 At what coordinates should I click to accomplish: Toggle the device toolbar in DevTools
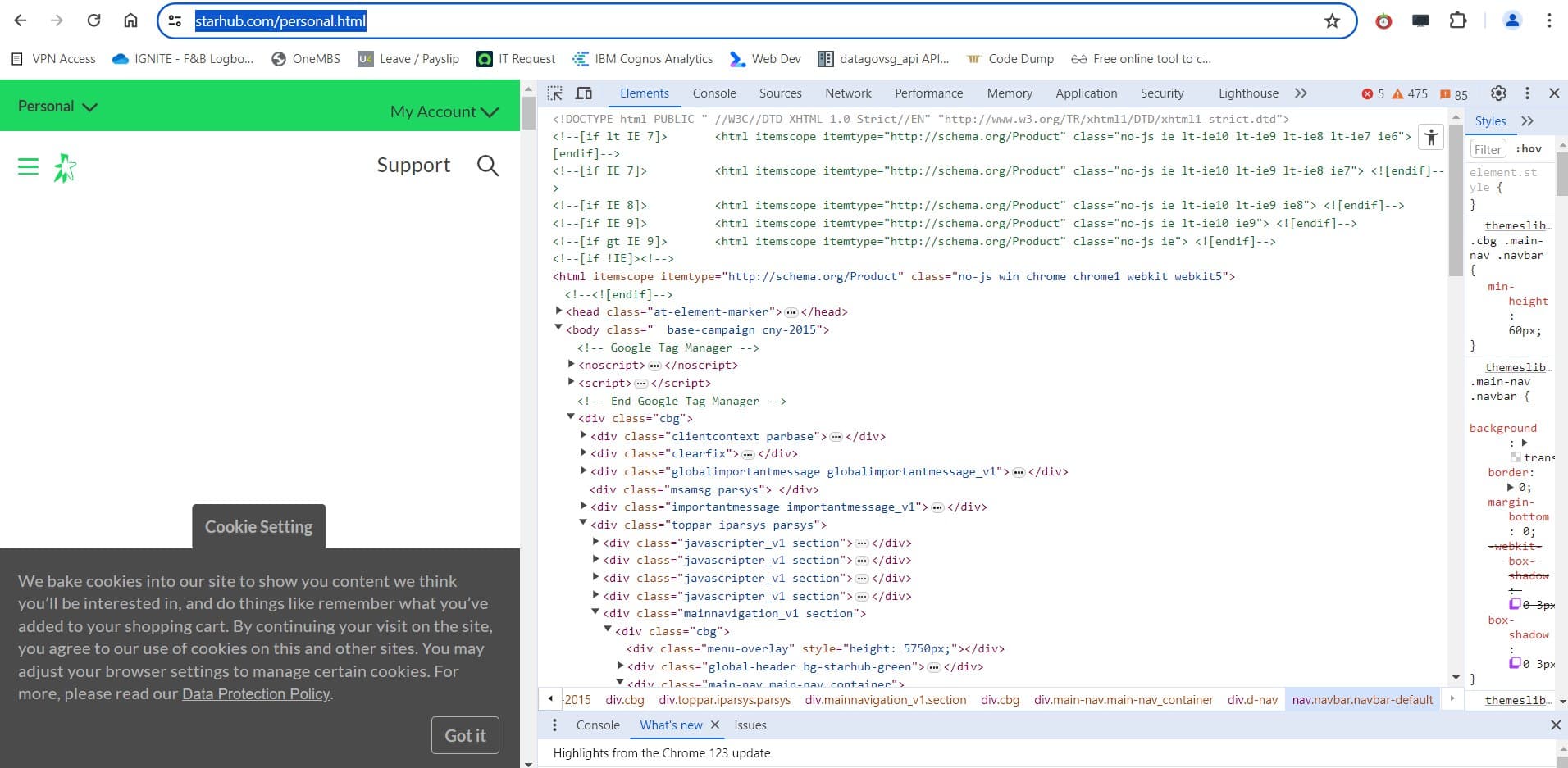click(584, 93)
